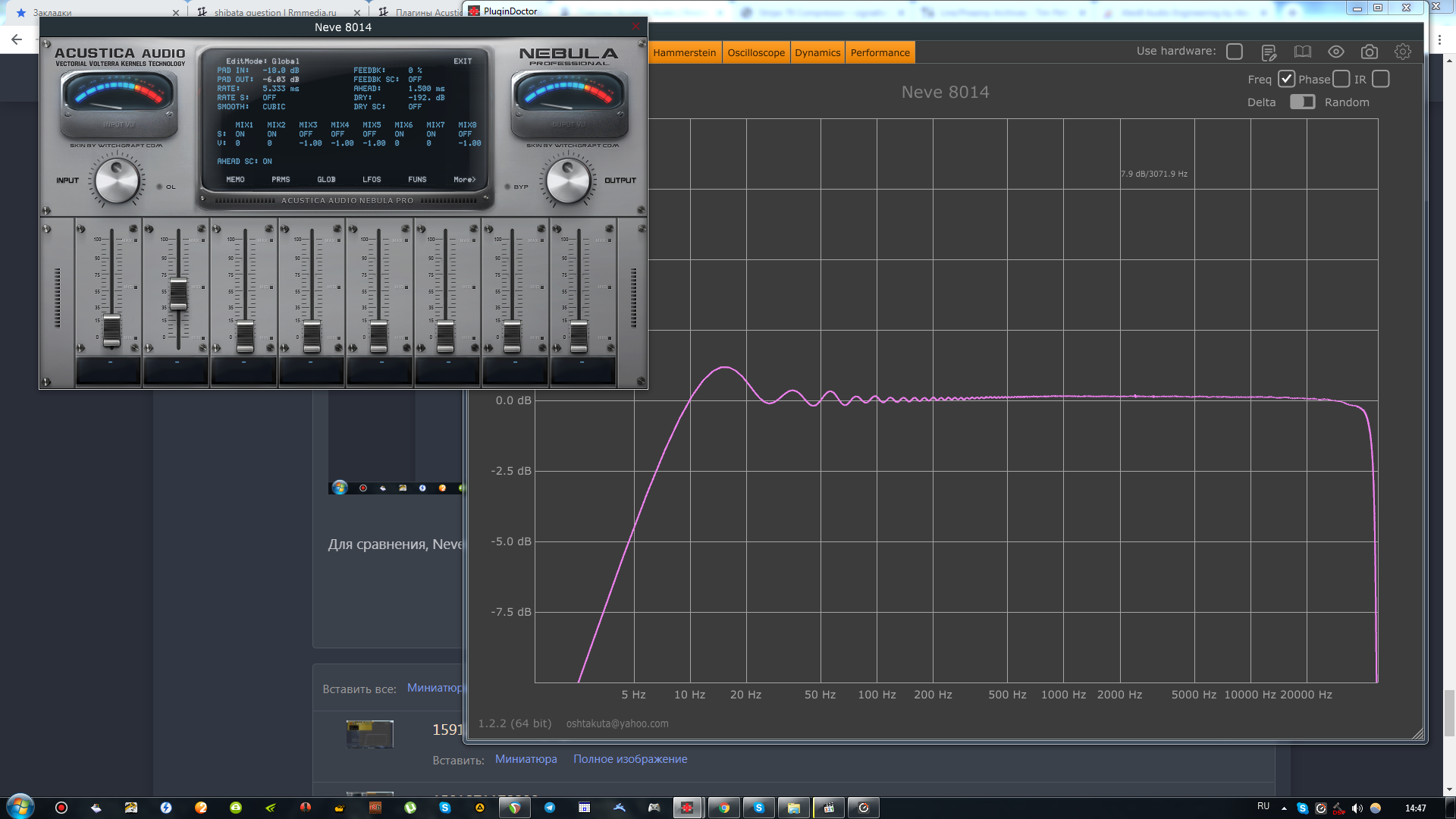Viewport: 1456px width, 819px height.
Task: Click the DRY -192. dB value
Action: 426,98
